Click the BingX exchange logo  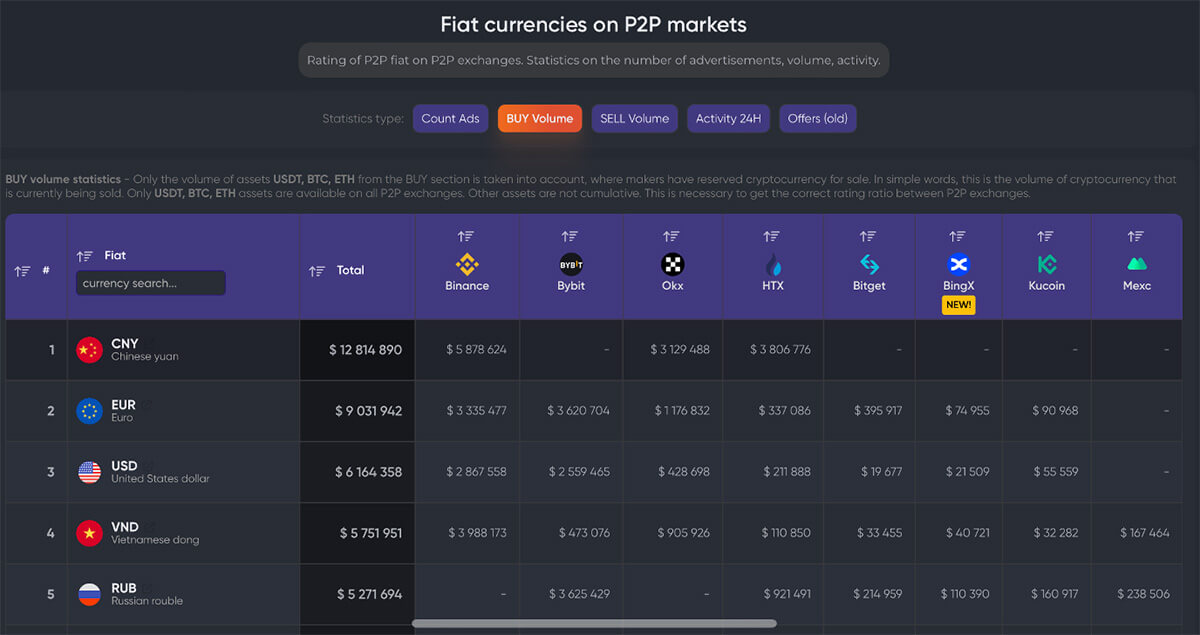coord(958,264)
